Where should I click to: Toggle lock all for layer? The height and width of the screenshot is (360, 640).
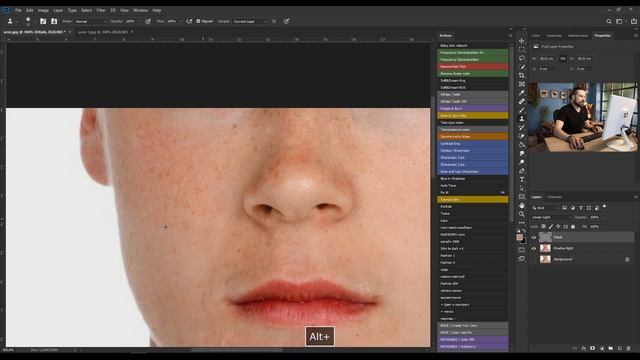pyautogui.click(x=573, y=227)
